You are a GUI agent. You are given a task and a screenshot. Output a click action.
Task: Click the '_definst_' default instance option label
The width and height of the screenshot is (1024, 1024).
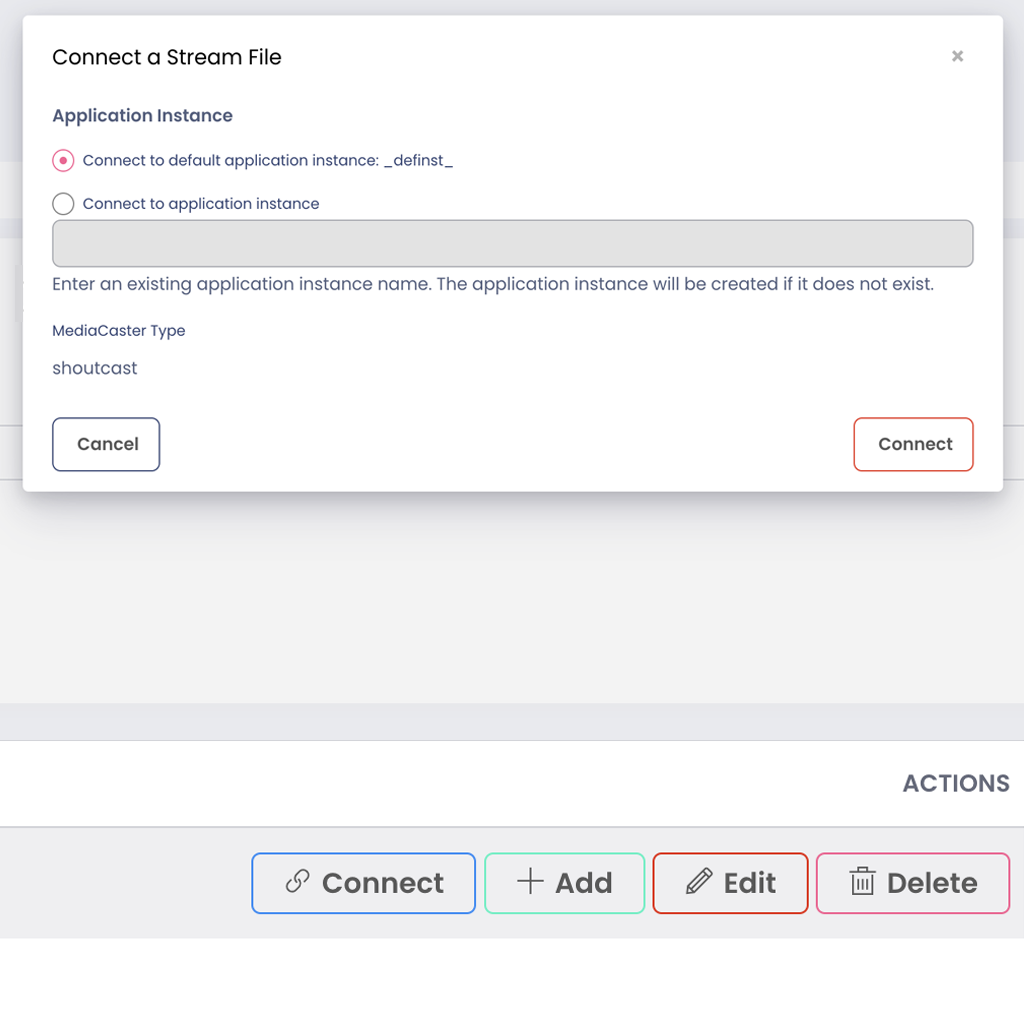pos(268,160)
